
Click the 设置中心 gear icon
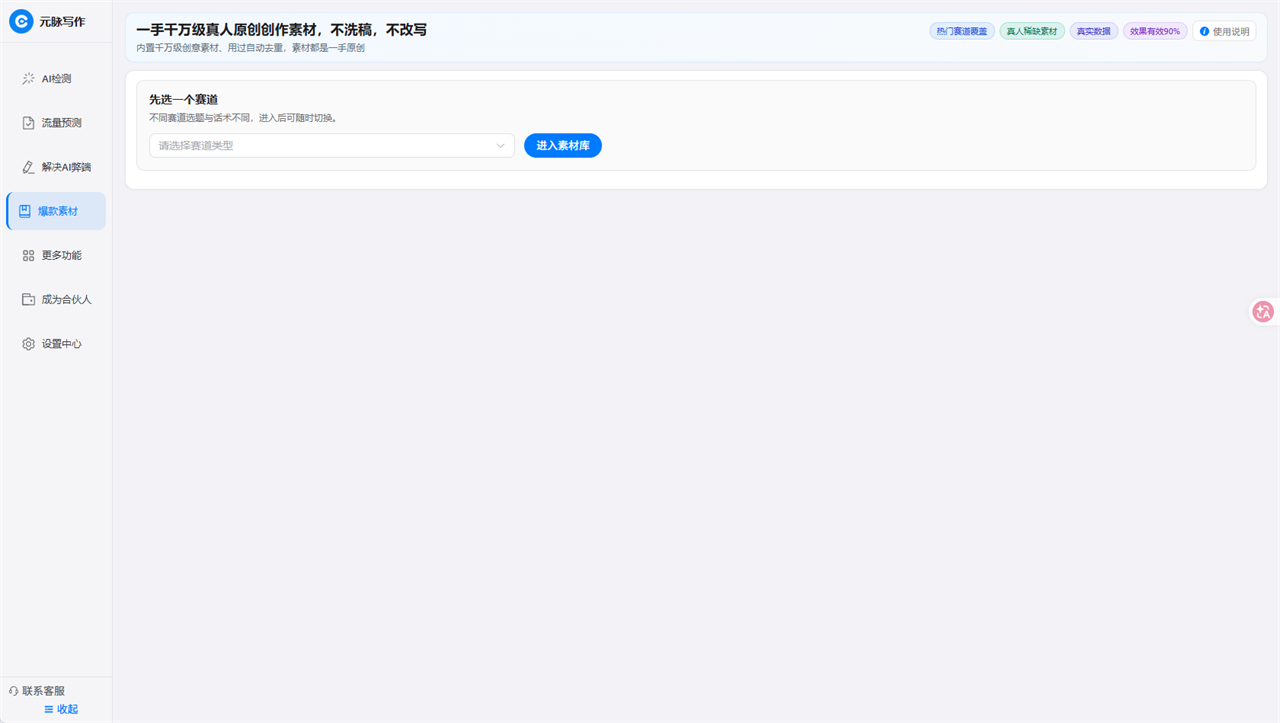[28, 344]
